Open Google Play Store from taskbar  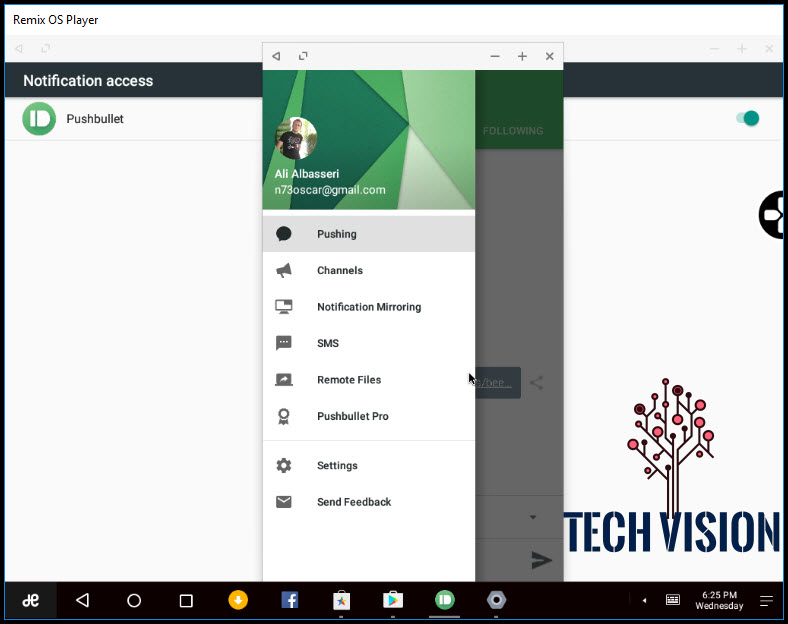tap(393, 600)
